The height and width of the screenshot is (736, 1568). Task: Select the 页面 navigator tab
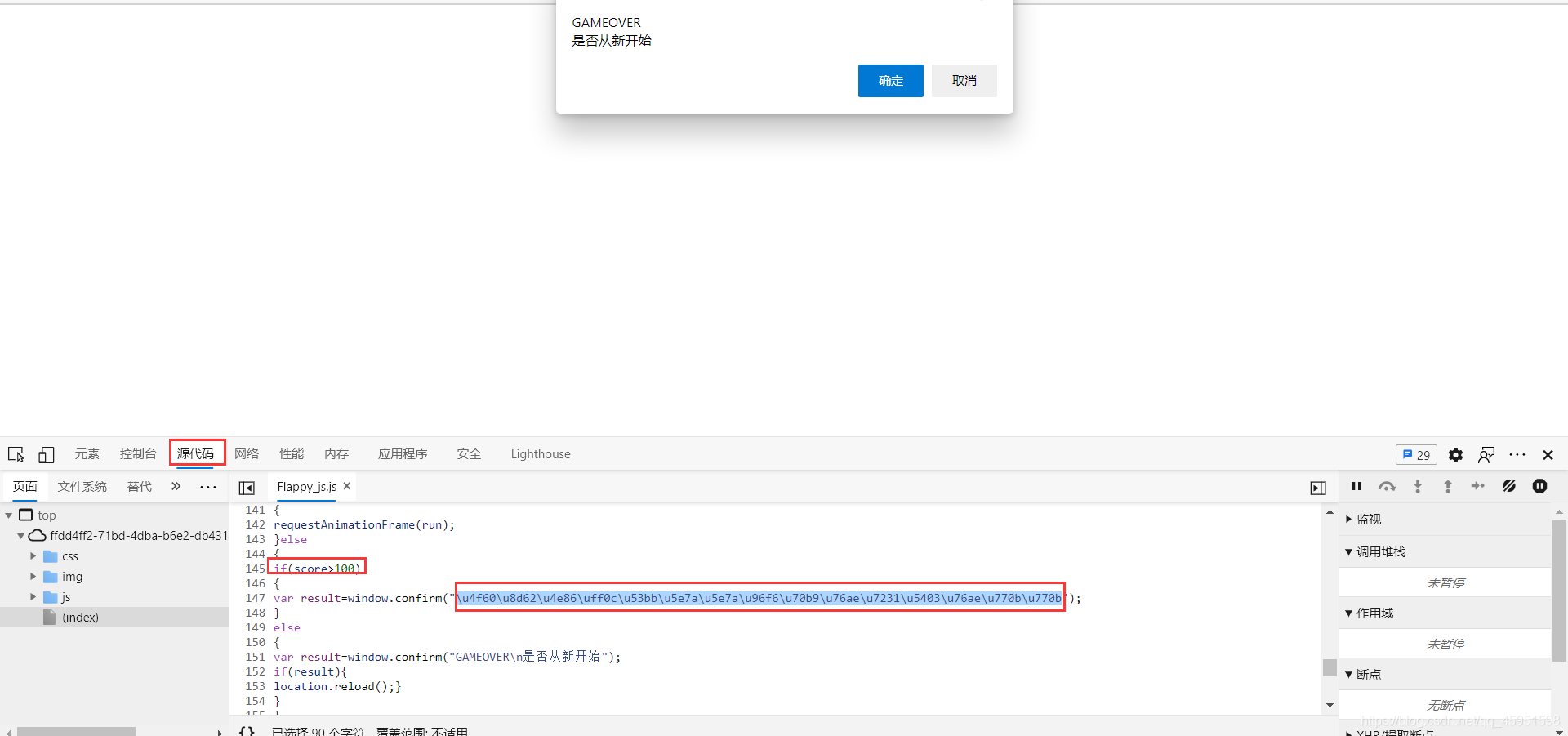[x=24, y=487]
